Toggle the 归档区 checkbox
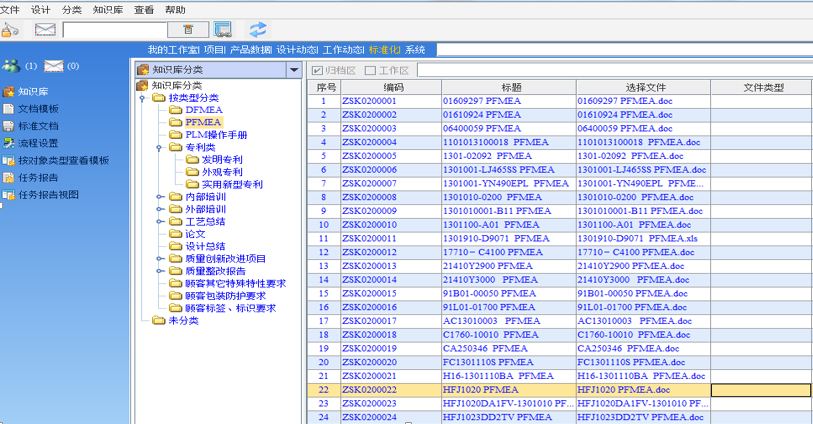The image size is (813, 424). tap(318, 70)
